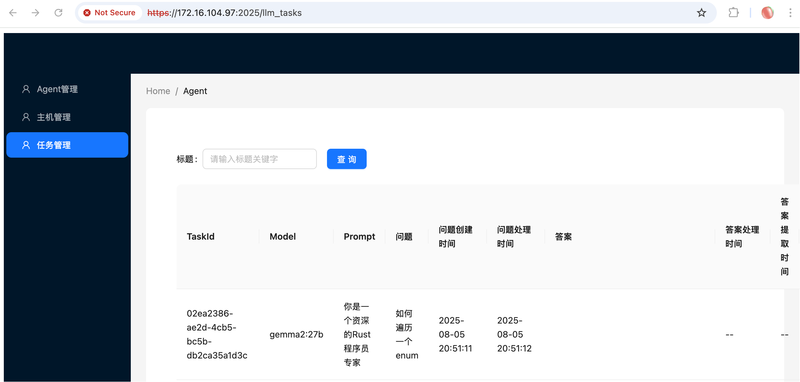Click the browser back arrow
Screen dimensions: 800x382
(x=13, y=13)
